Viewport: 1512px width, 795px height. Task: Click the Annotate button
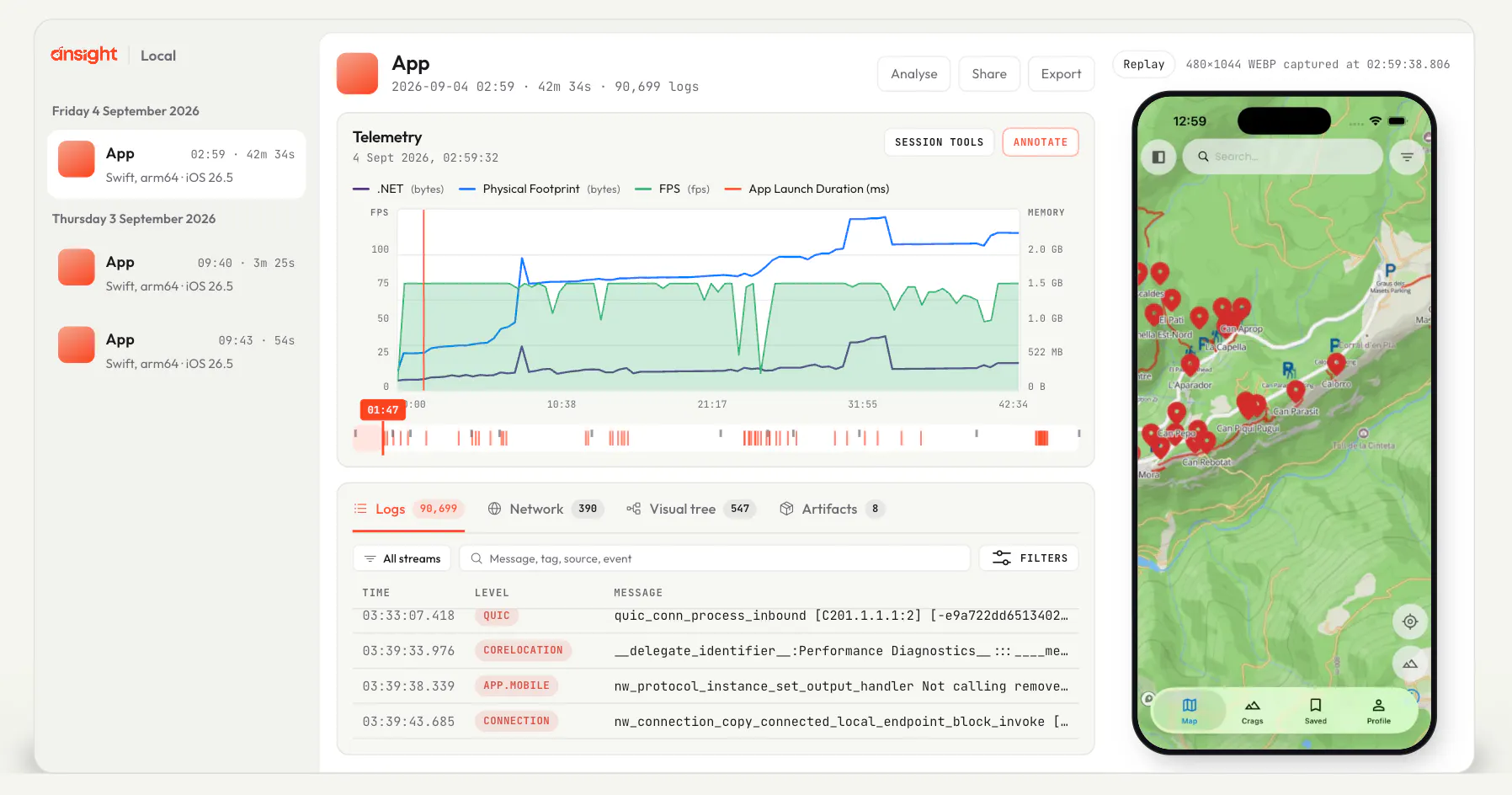[x=1041, y=142]
